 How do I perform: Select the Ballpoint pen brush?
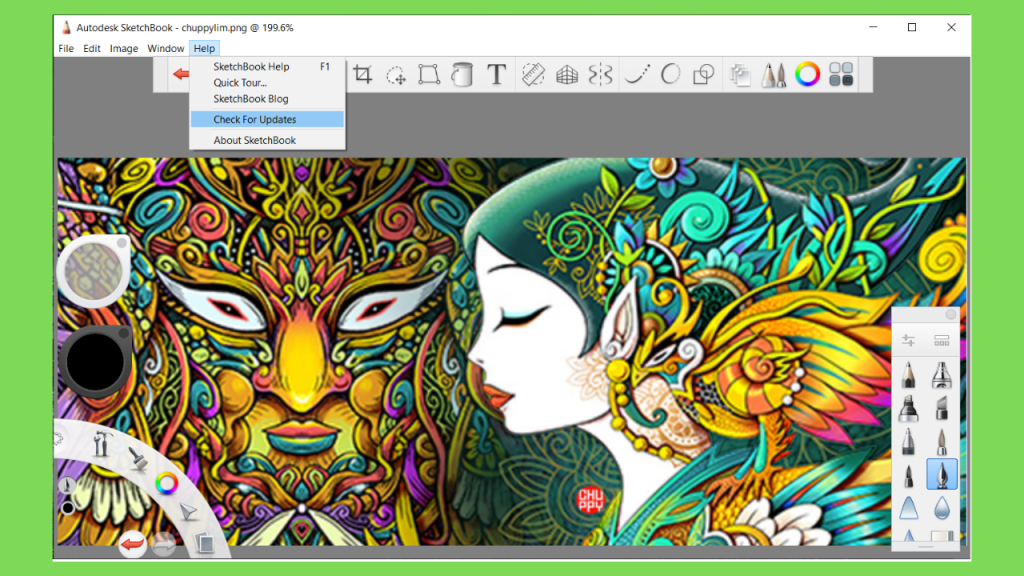[x=908, y=441]
